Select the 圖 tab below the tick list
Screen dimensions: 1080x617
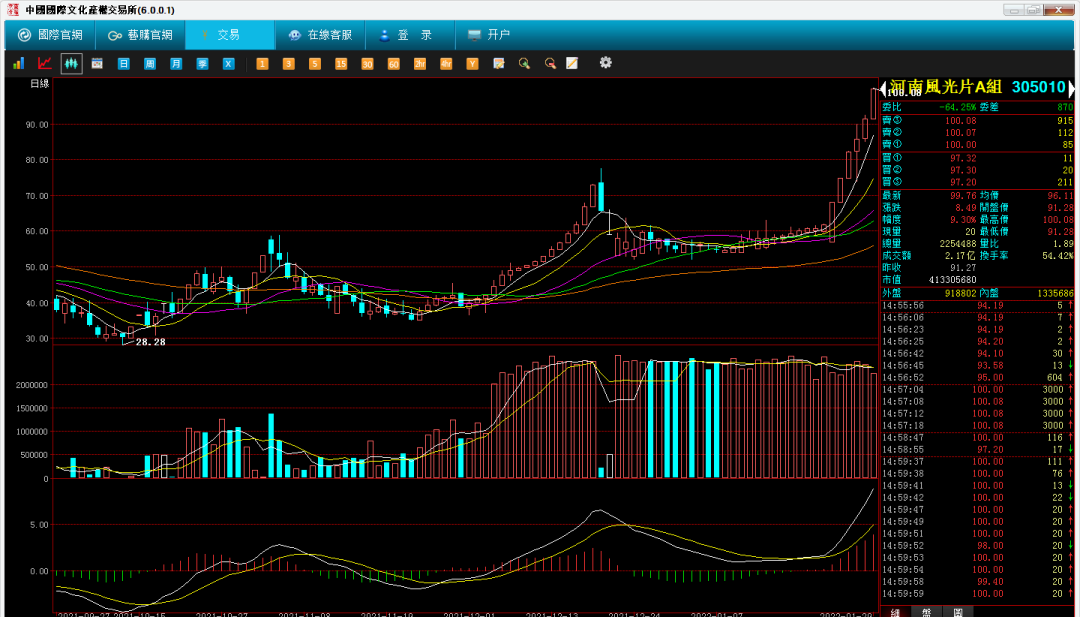(957, 612)
